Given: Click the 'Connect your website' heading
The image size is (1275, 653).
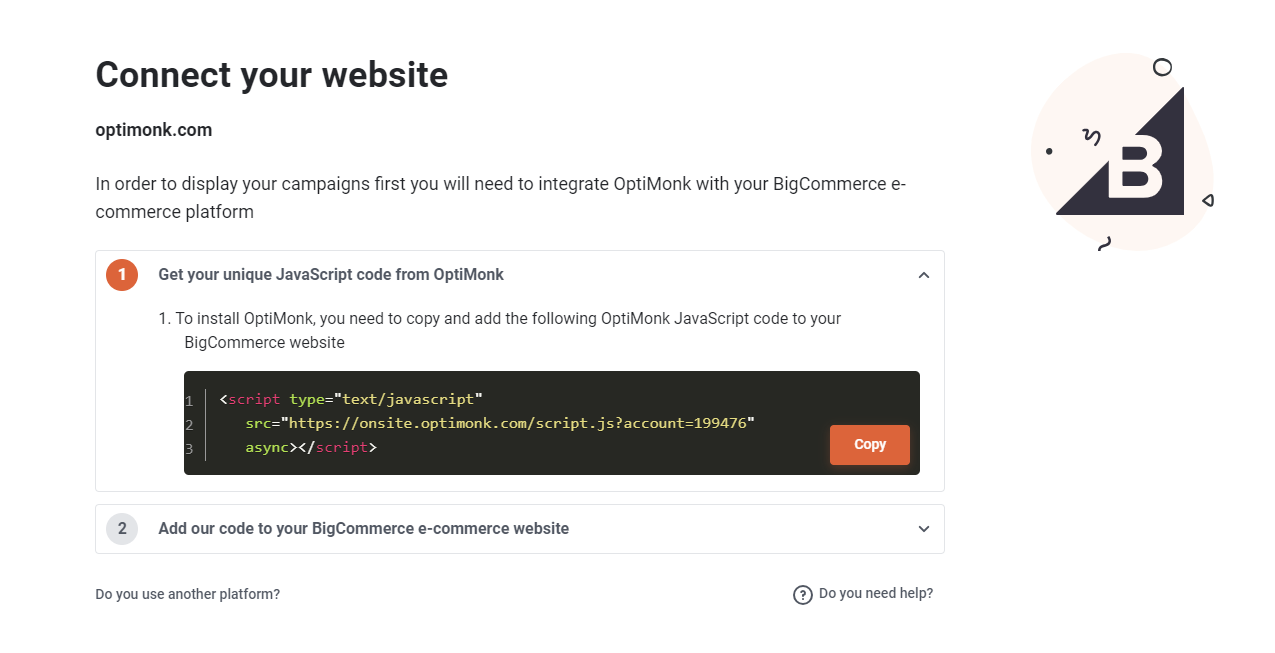Looking at the screenshot, I should point(272,75).
